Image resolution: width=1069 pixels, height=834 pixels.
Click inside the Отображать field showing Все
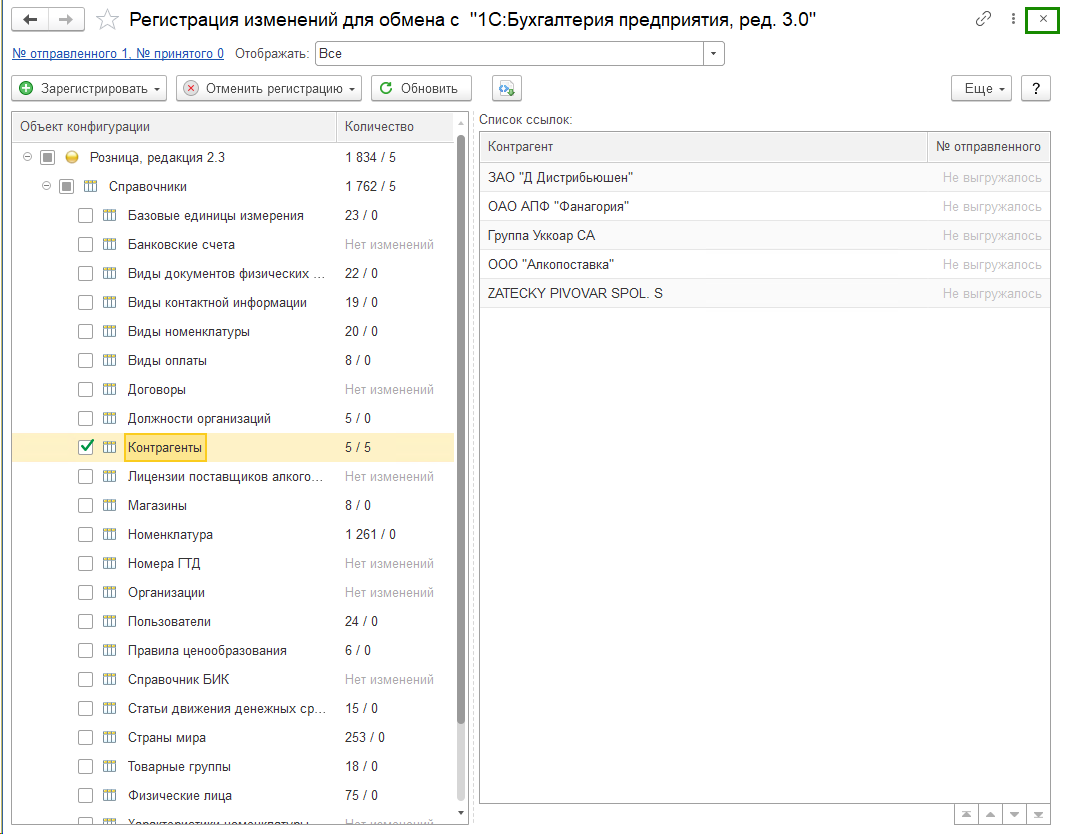pyautogui.click(x=509, y=54)
